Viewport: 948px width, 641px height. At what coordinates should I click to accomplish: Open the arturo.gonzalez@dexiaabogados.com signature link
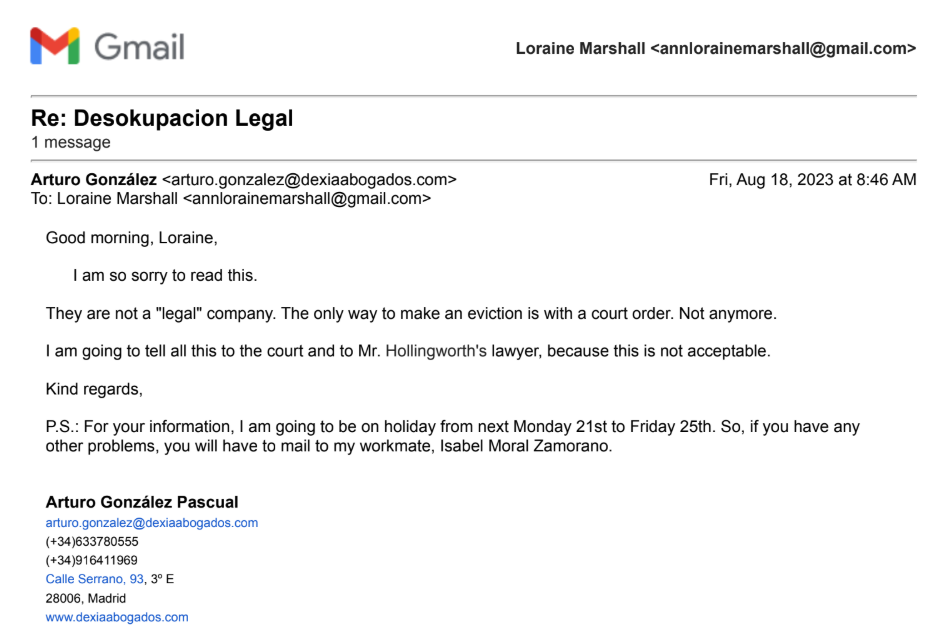pos(152,523)
